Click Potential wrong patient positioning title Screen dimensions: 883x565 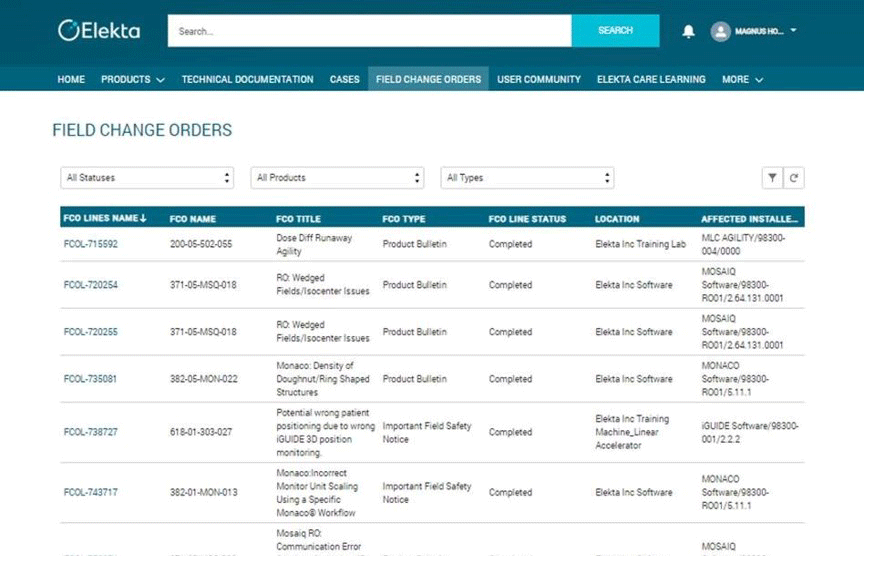click(325, 433)
